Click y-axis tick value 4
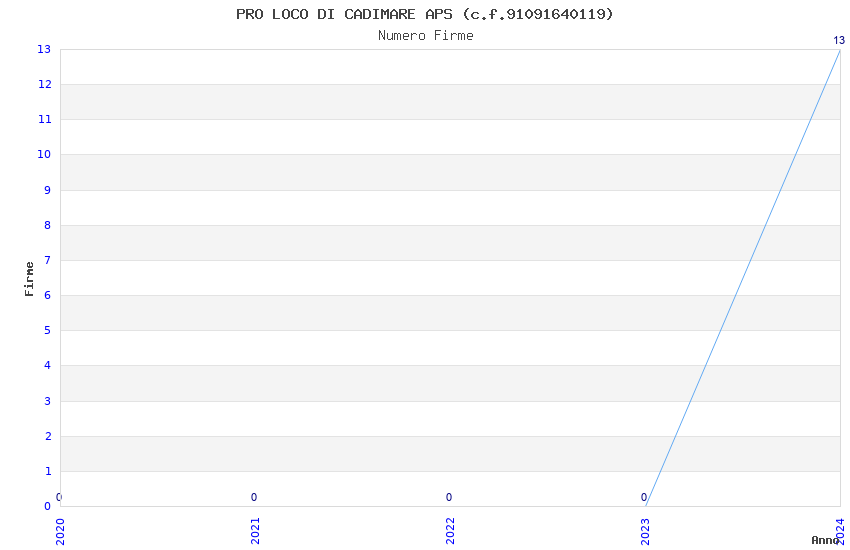 coord(48,365)
